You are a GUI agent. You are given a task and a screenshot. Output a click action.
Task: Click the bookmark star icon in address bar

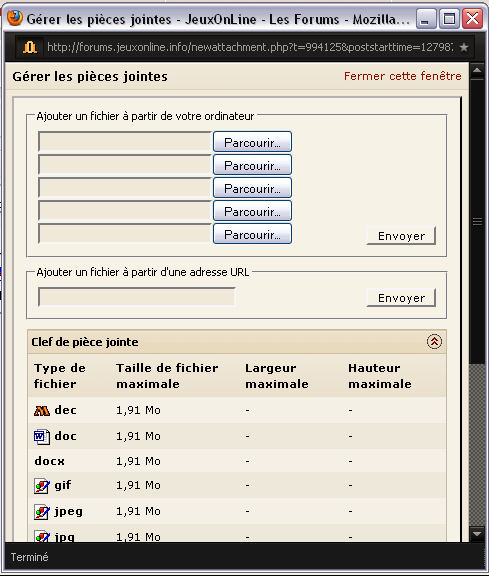point(464,47)
